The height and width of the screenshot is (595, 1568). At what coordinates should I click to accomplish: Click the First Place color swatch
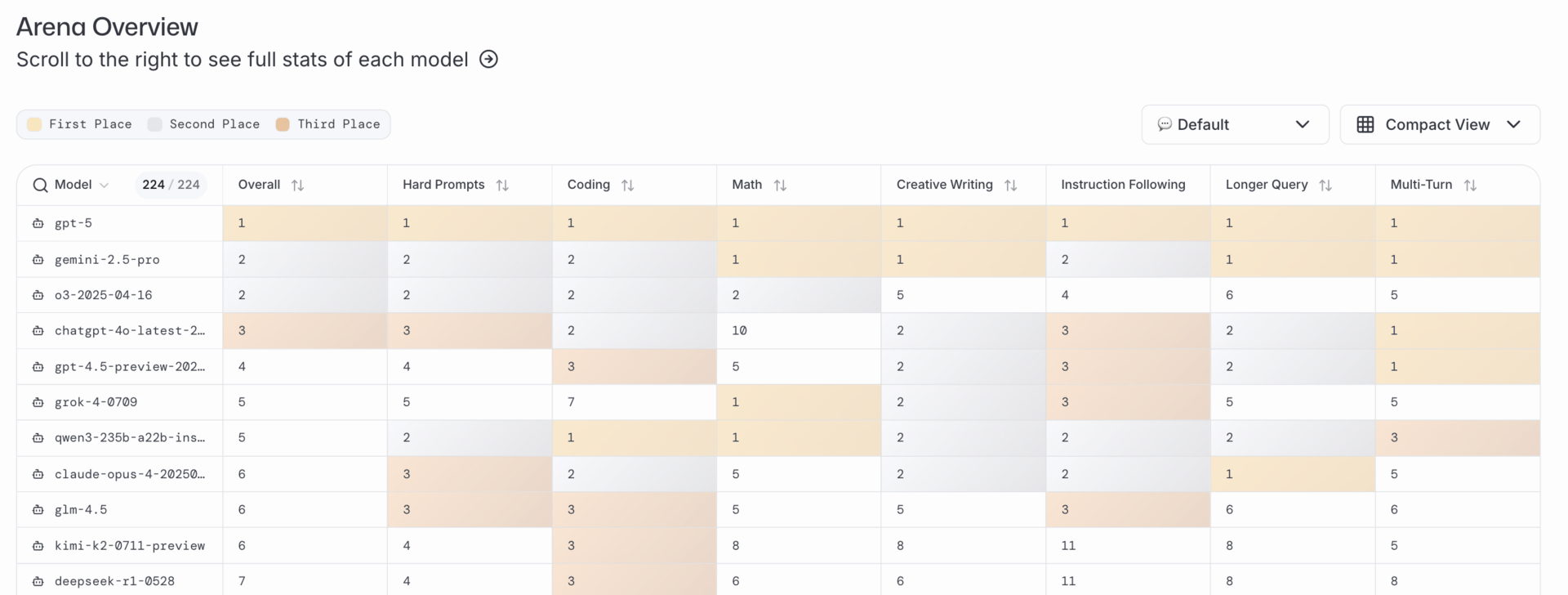[34, 124]
